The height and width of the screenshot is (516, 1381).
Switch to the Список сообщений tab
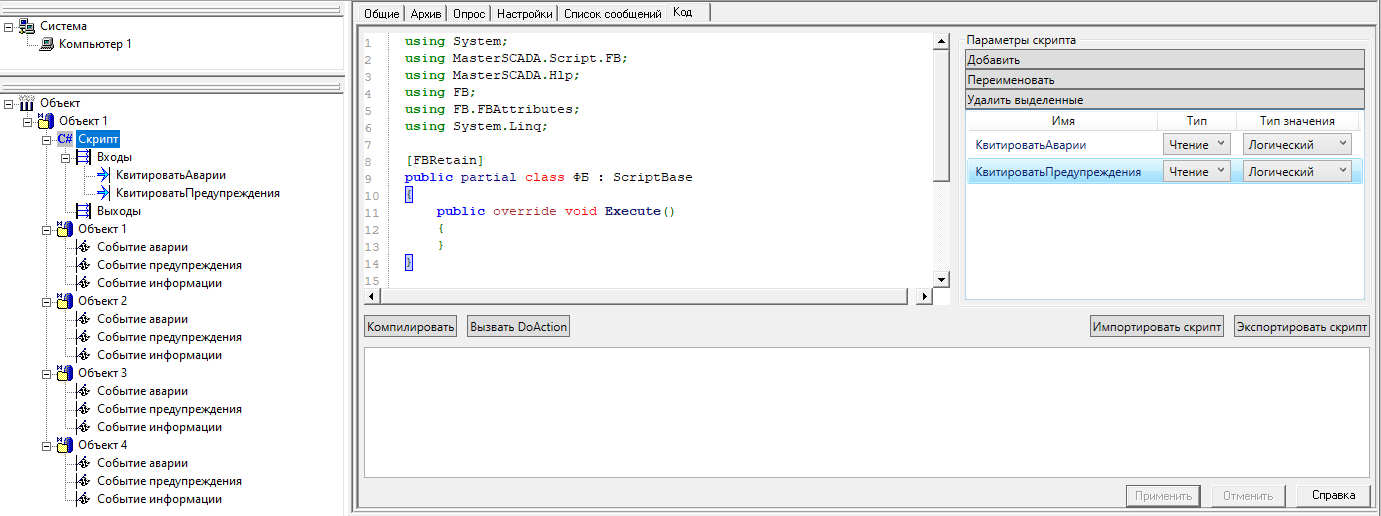[x=612, y=14]
